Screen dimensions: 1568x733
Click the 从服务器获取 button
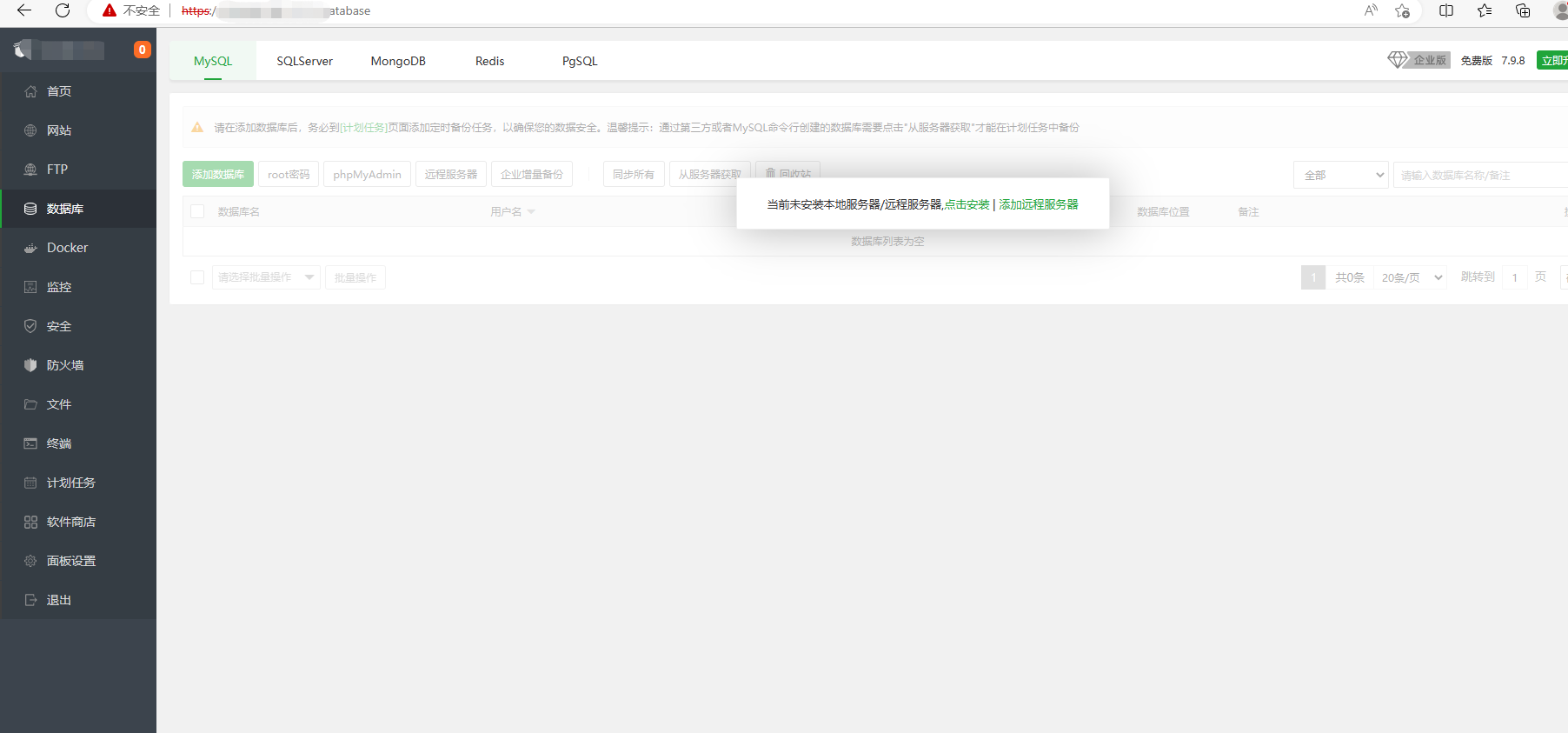coord(710,174)
